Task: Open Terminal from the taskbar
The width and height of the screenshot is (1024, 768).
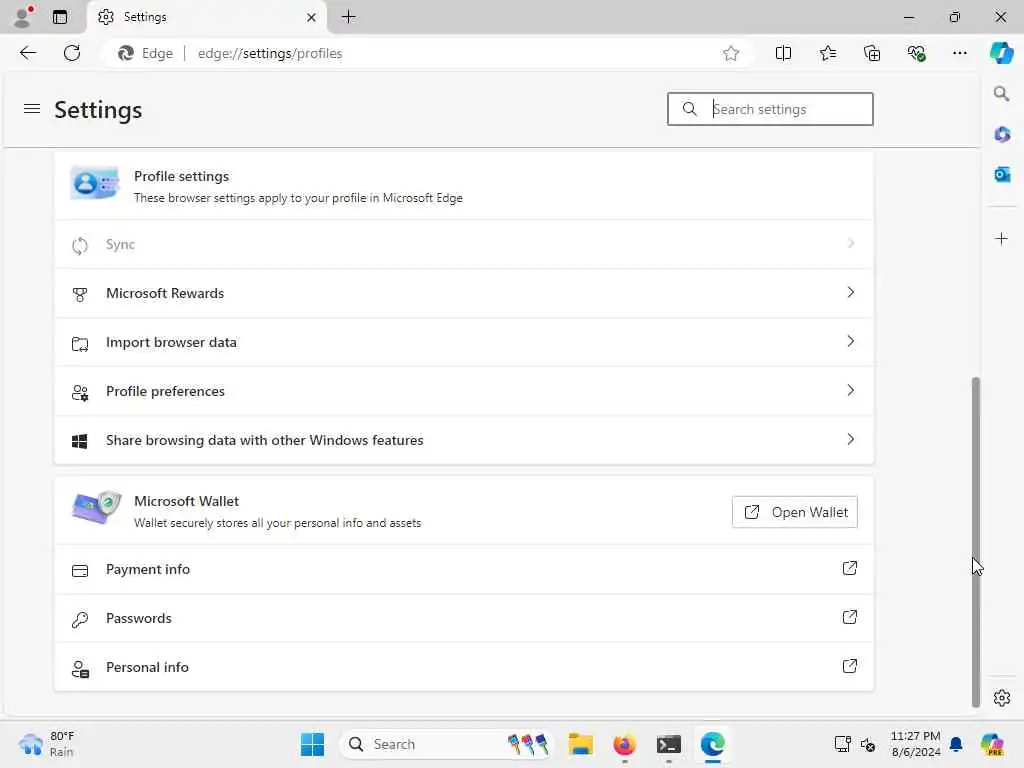Action: point(669,744)
